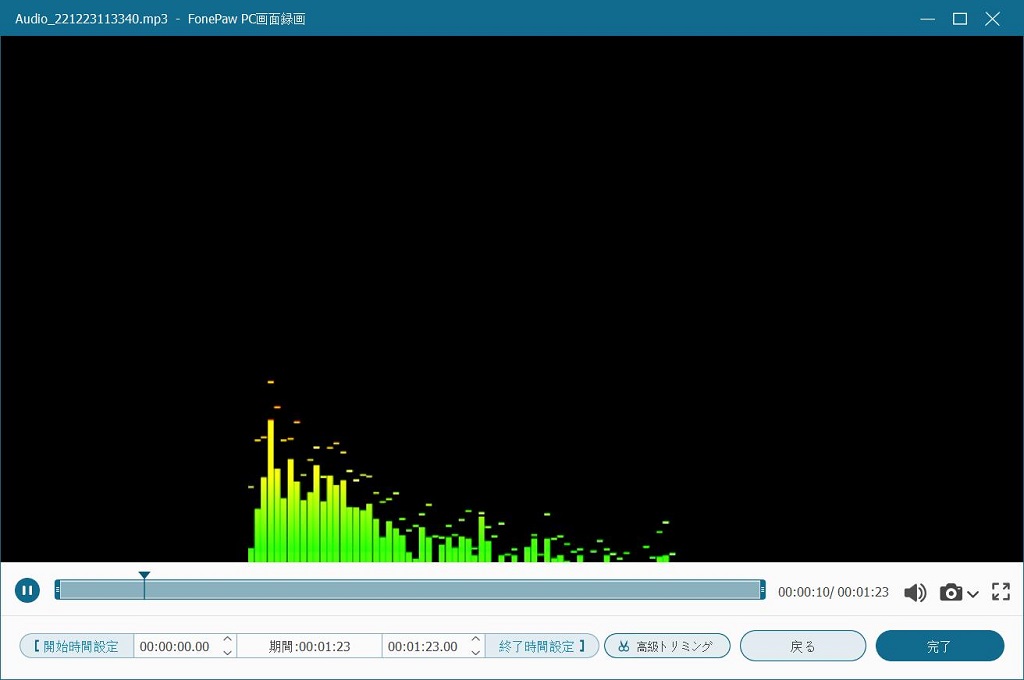Click the 終了時間設定 button
The image size is (1024, 680).
pos(541,646)
